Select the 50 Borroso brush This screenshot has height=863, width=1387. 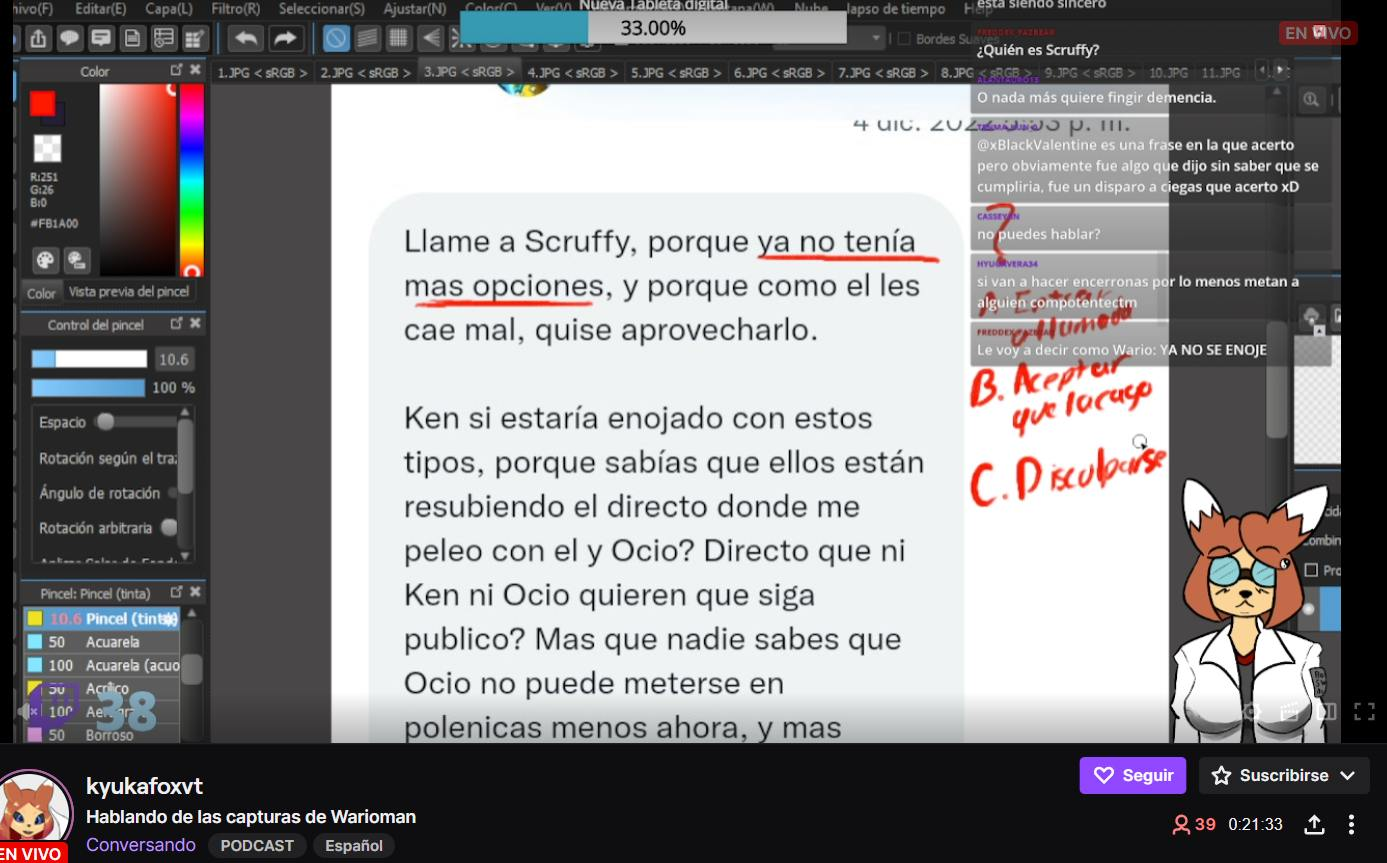pos(102,735)
